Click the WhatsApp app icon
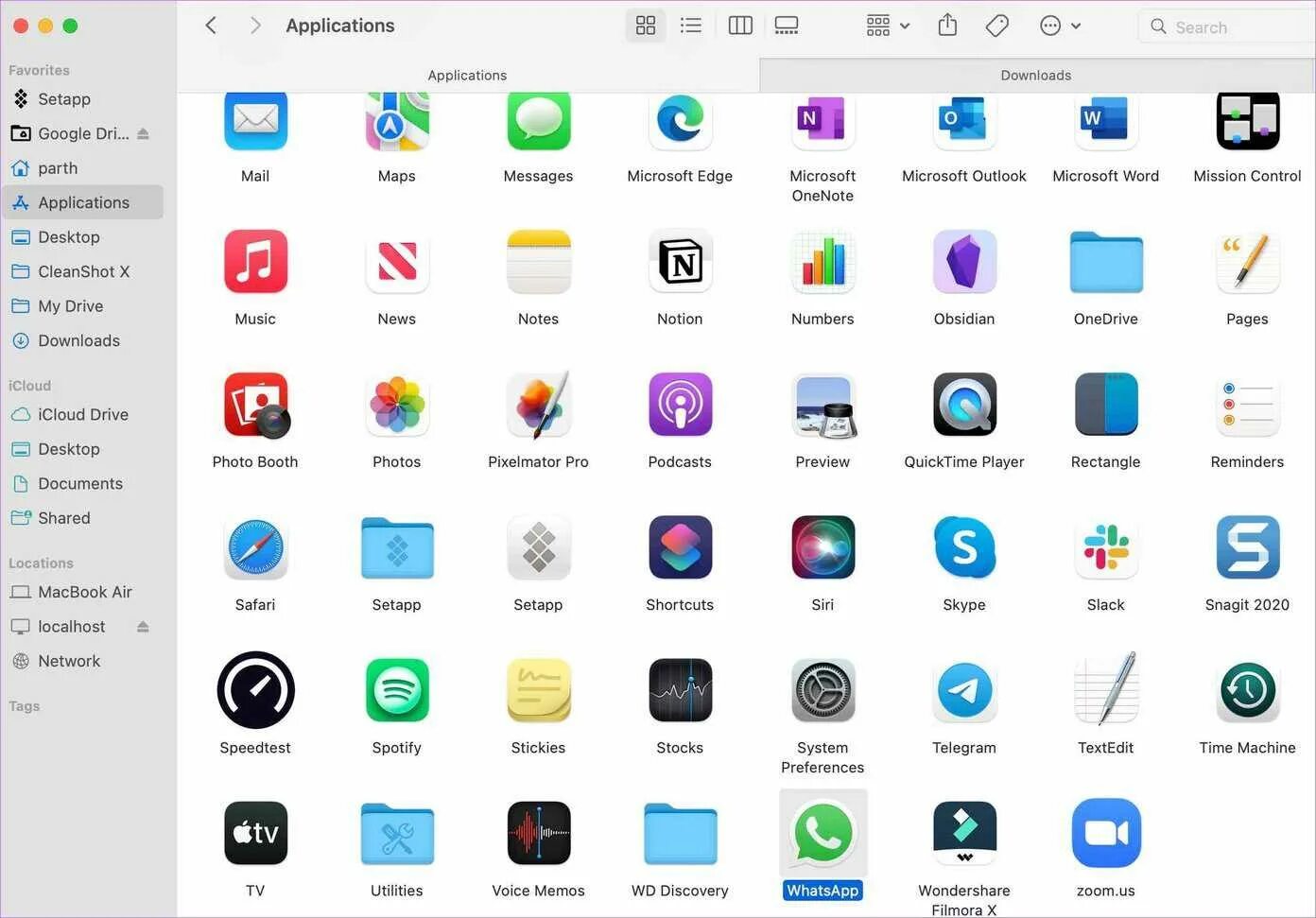Viewport: 1316px width, 918px height. coord(822,833)
